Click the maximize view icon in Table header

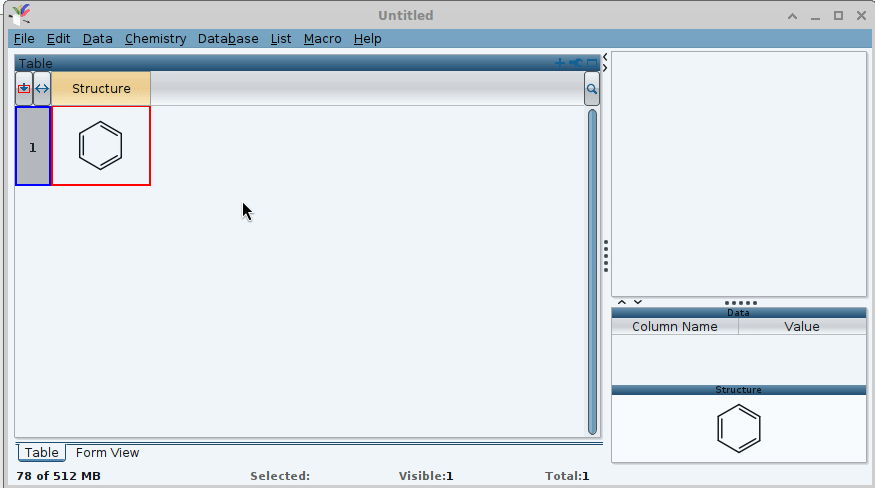(x=592, y=63)
